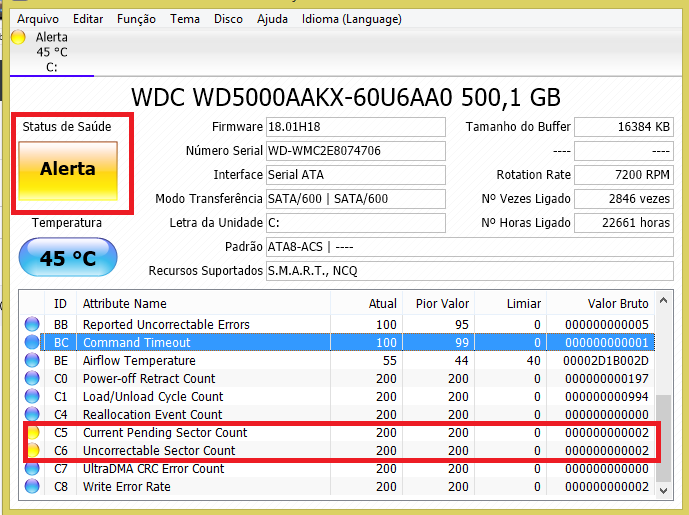Click the blue status icon for Power-off Retract Count
Screen dimensions: 689x515
32,379
